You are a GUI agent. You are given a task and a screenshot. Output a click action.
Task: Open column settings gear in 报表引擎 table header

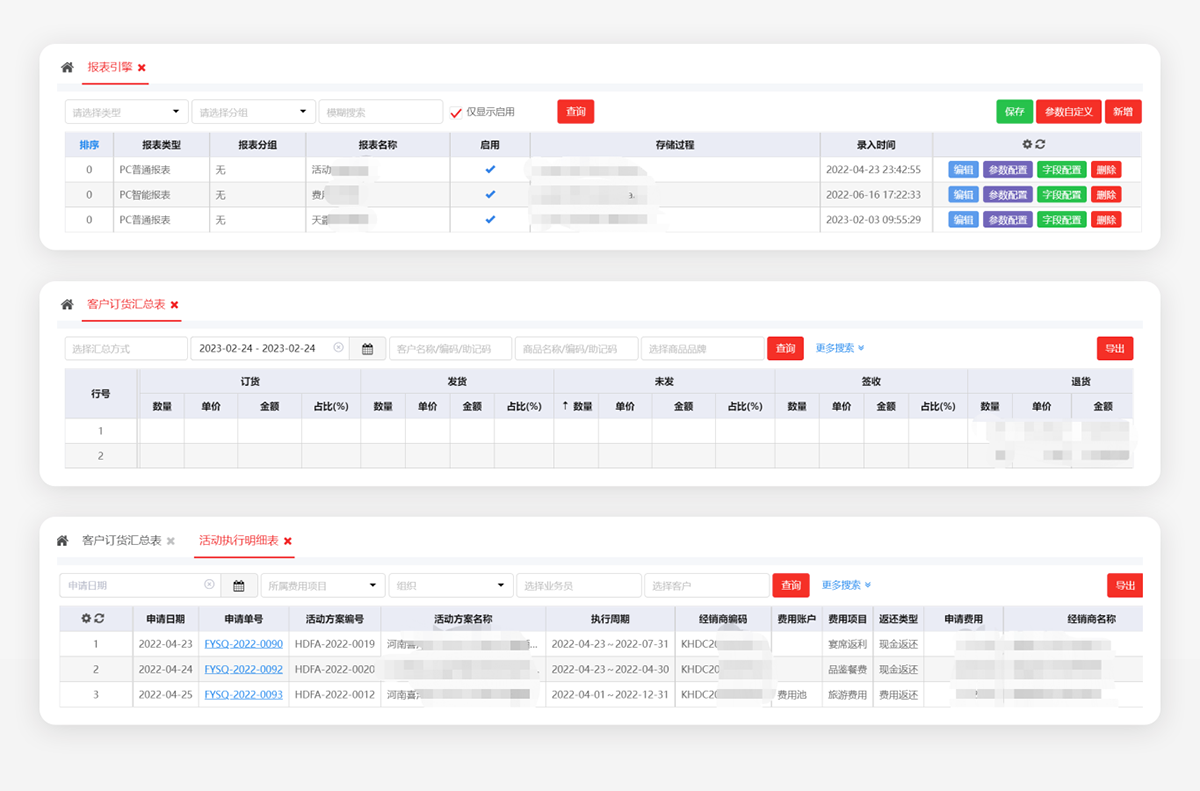[x=1027, y=145]
